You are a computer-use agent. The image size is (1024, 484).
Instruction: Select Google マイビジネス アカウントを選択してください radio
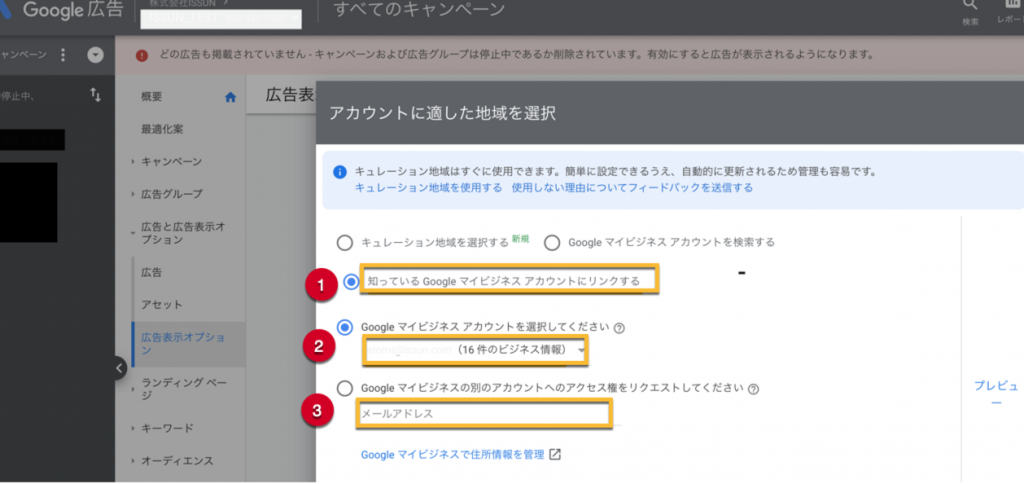[345, 327]
